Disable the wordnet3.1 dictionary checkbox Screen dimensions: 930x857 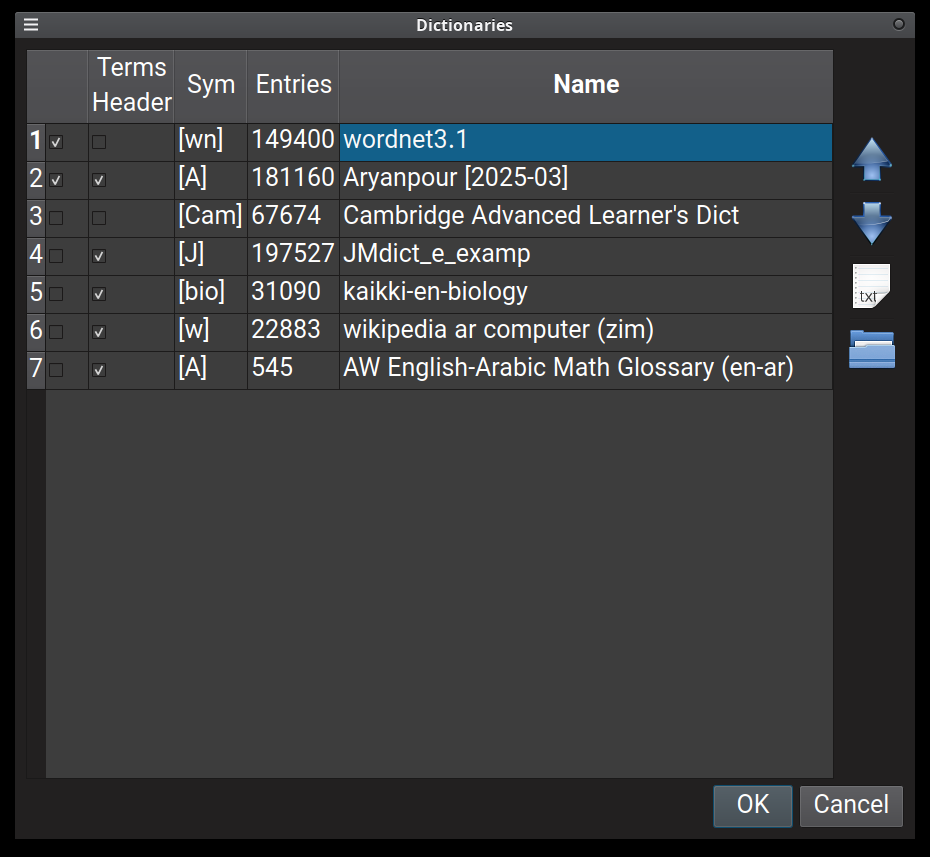(x=56, y=142)
